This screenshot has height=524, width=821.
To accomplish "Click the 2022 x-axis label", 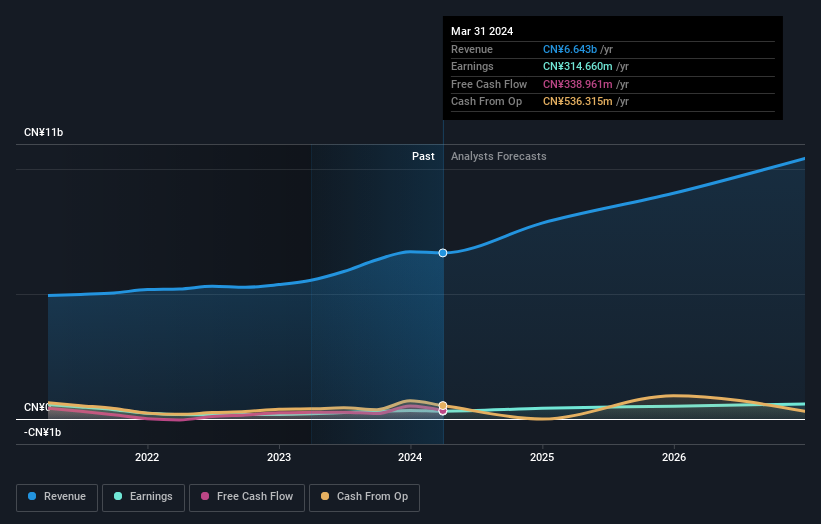I will click(147, 457).
